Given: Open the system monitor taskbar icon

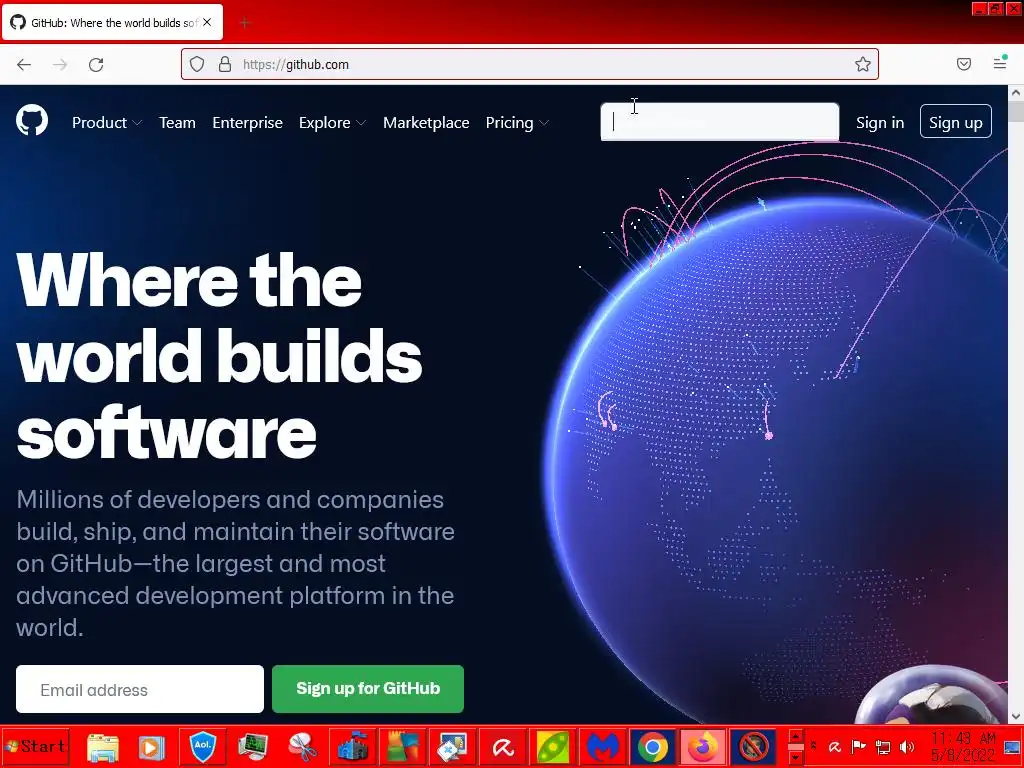Looking at the screenshot, I should tap(253, 747).
